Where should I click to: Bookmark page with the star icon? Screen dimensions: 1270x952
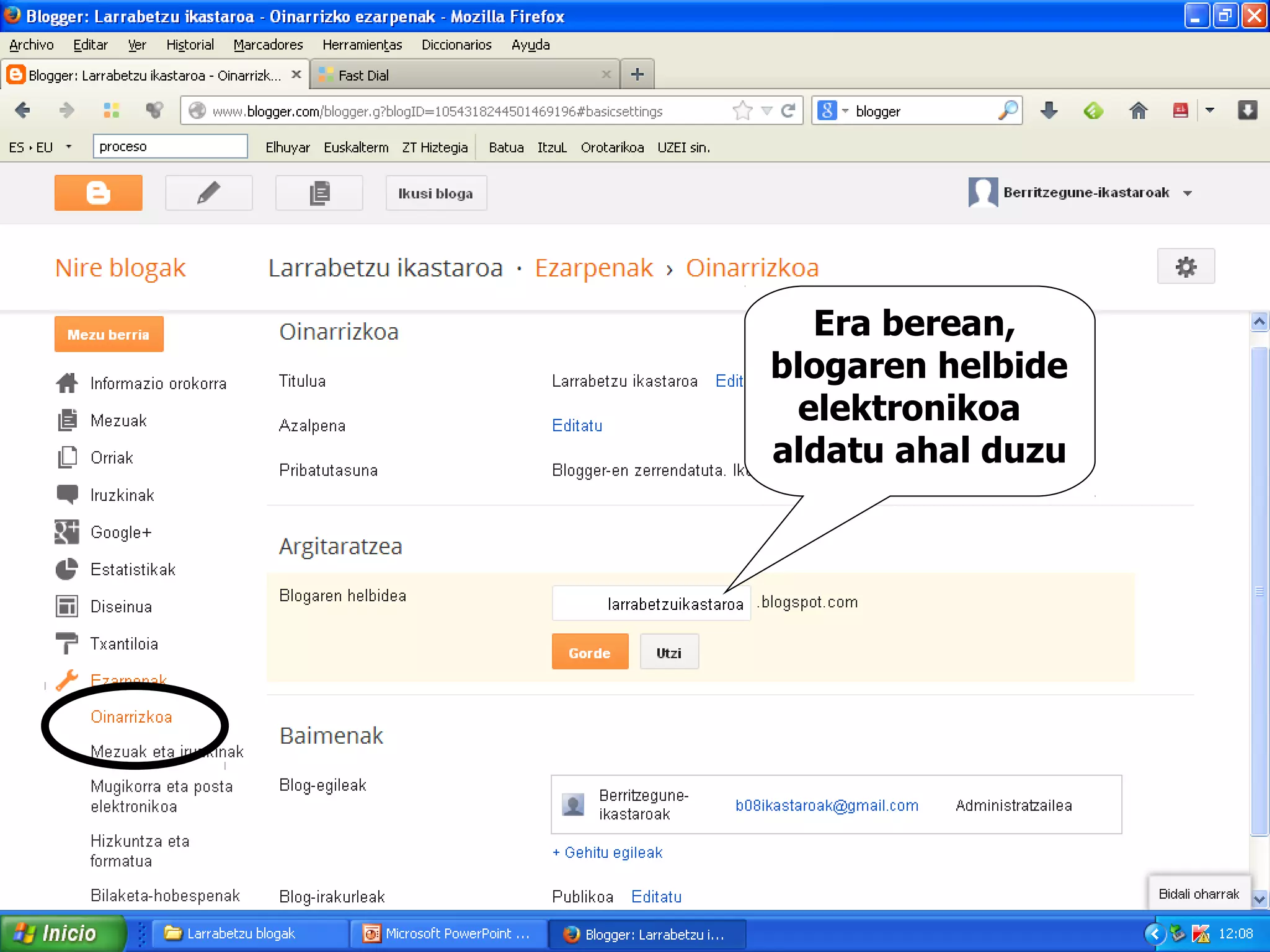[742, 110]
